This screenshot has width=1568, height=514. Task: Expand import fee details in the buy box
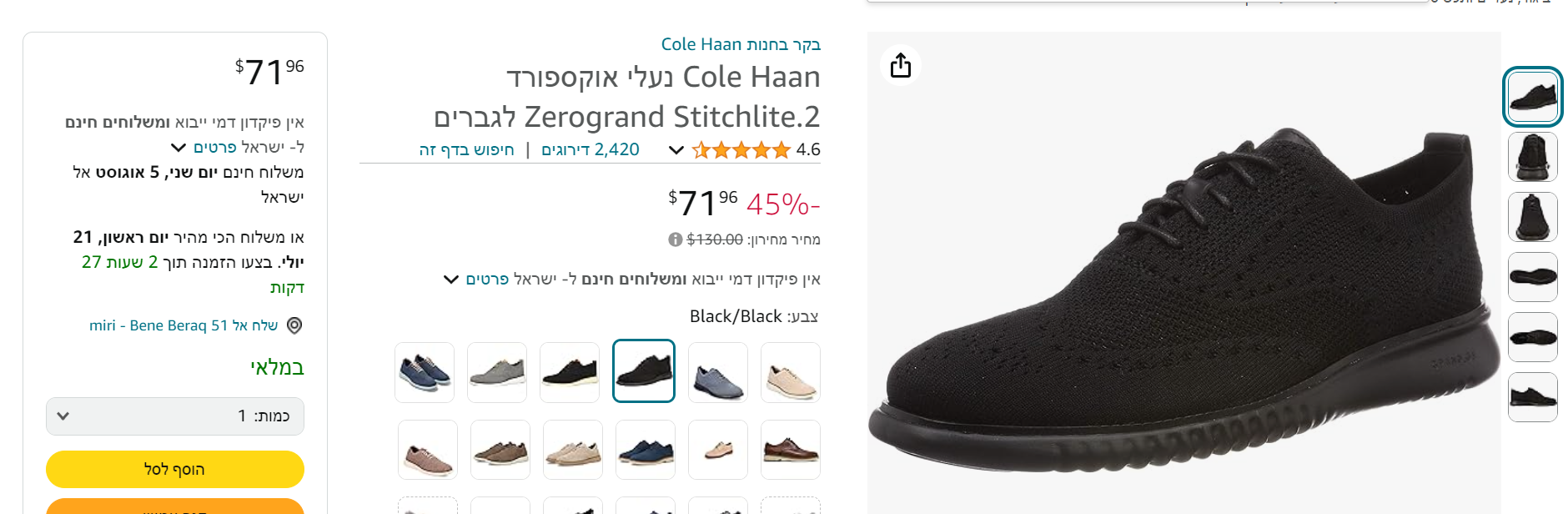pyautogui.click(x=178, y=148)
